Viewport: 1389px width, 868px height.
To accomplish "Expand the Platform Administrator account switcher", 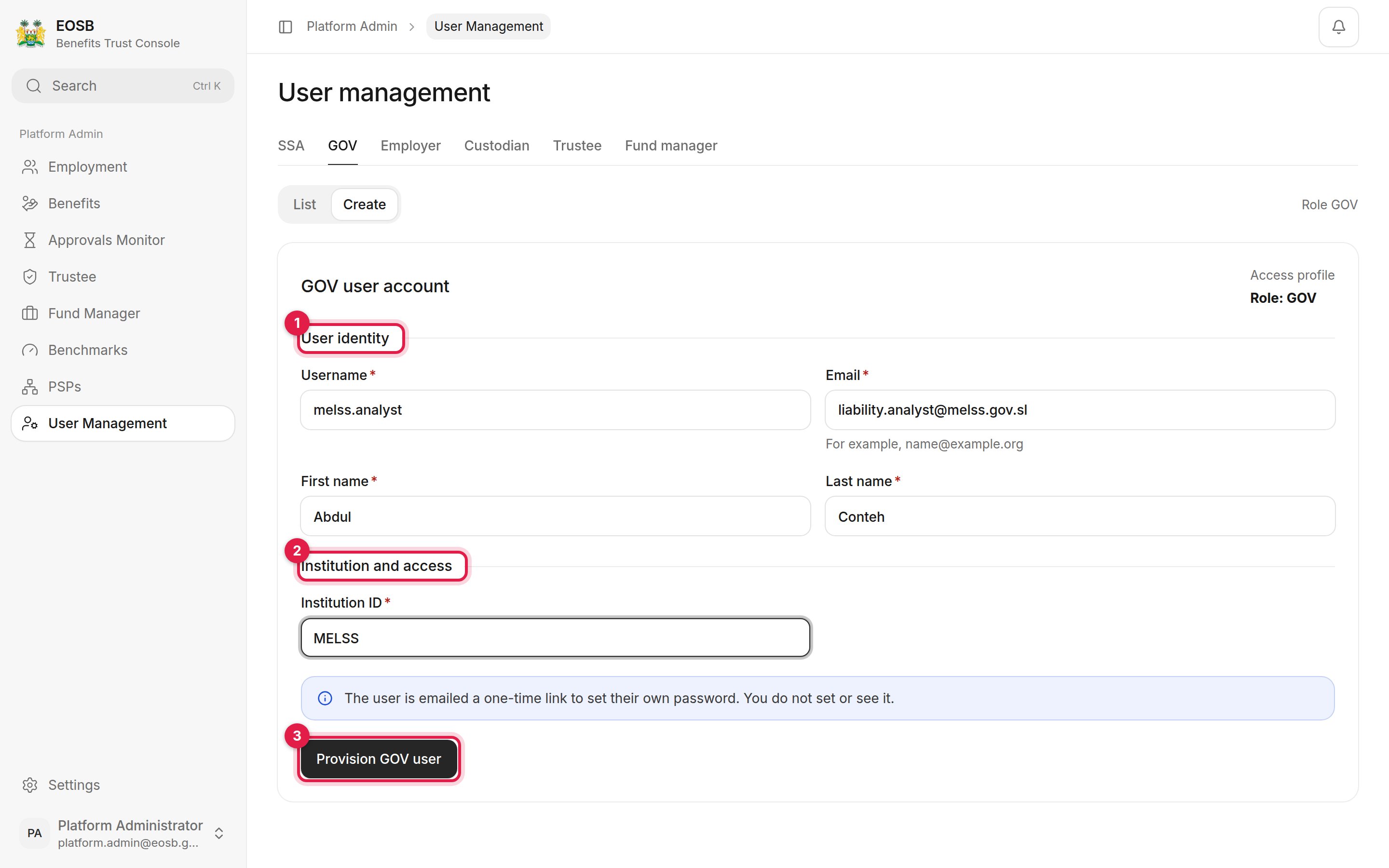I will point(218,833).
